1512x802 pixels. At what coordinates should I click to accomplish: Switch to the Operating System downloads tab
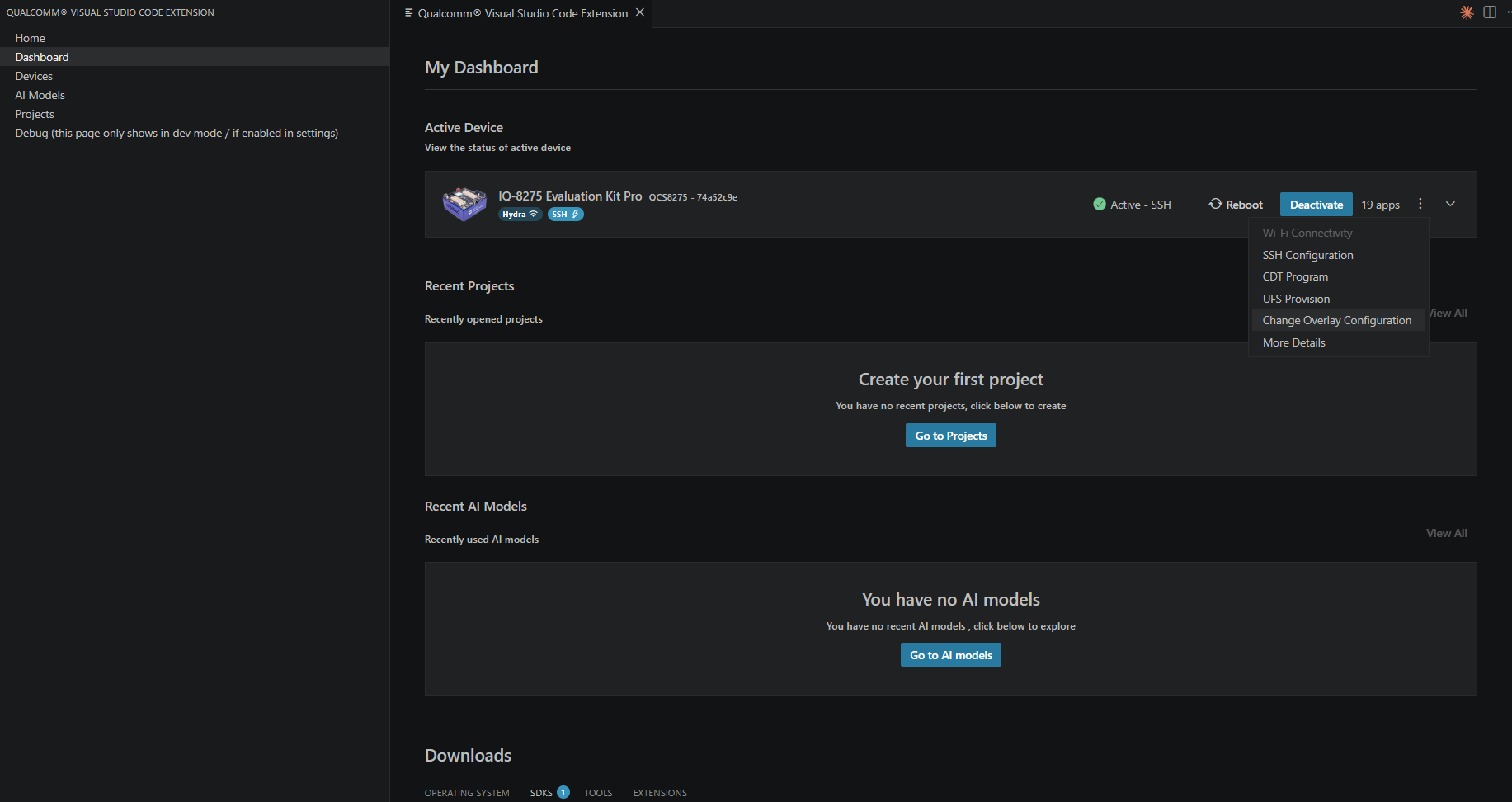point(467,793)
